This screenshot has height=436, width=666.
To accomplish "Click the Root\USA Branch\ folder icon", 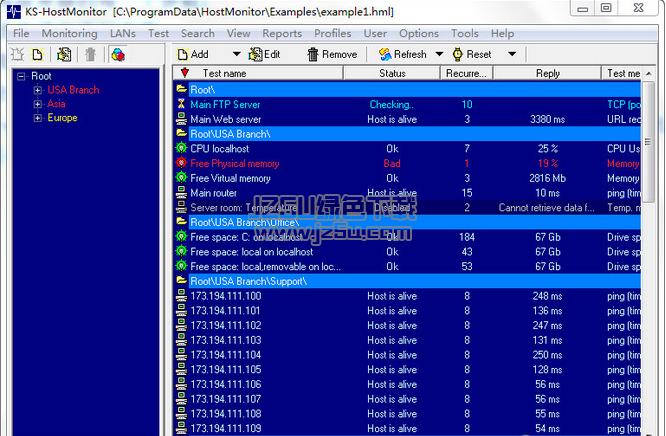I will (x=181, y=133).
